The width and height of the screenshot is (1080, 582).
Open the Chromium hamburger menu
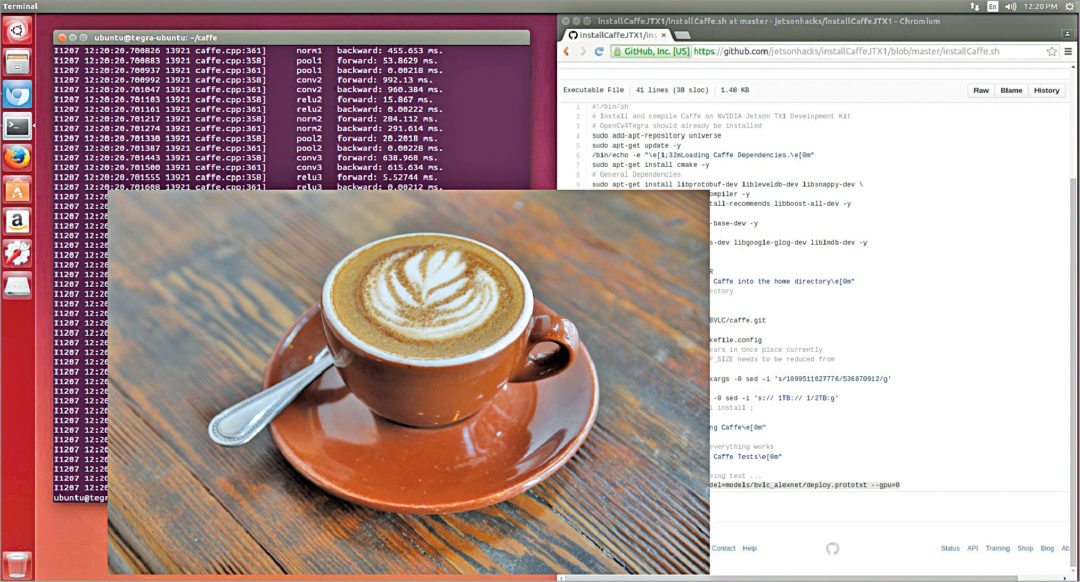(1070, 51)
